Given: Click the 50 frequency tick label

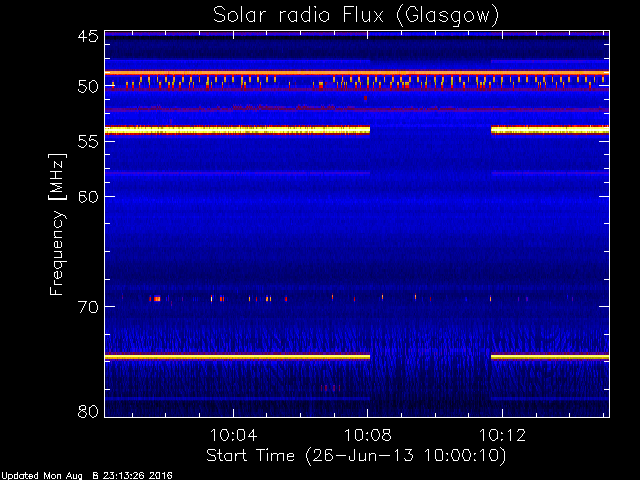Looking at the screenshot, I should coord(88,87).
